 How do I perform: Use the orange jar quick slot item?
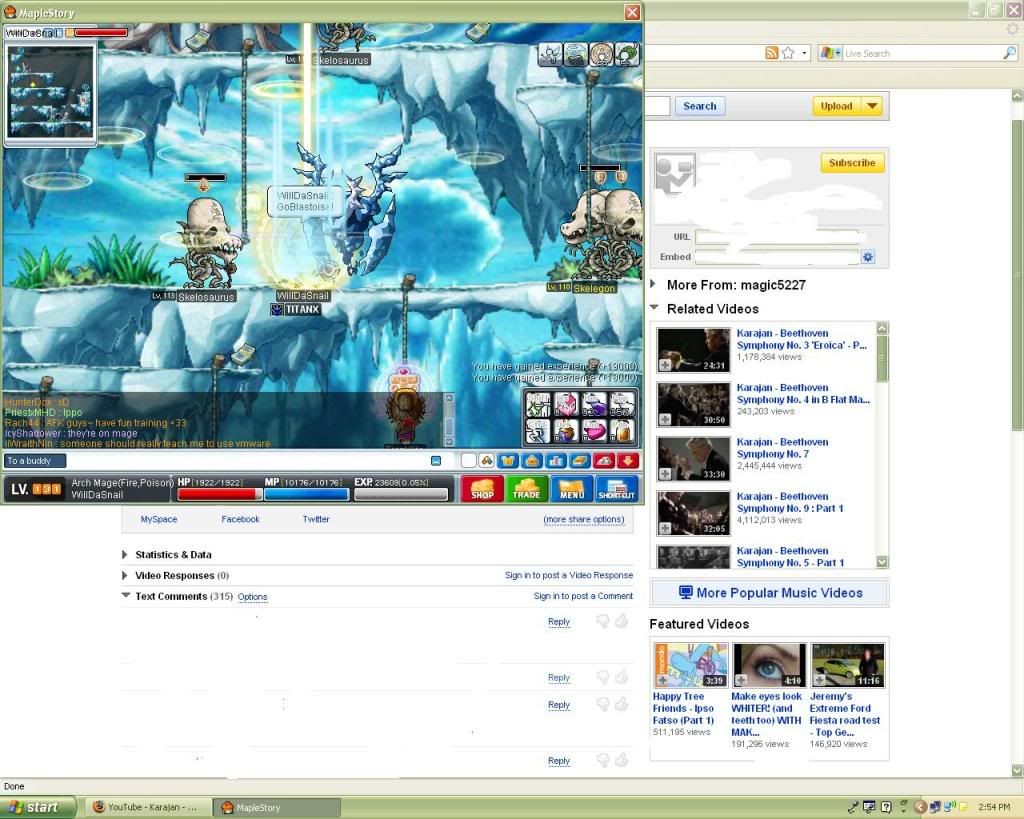[622, 431]
